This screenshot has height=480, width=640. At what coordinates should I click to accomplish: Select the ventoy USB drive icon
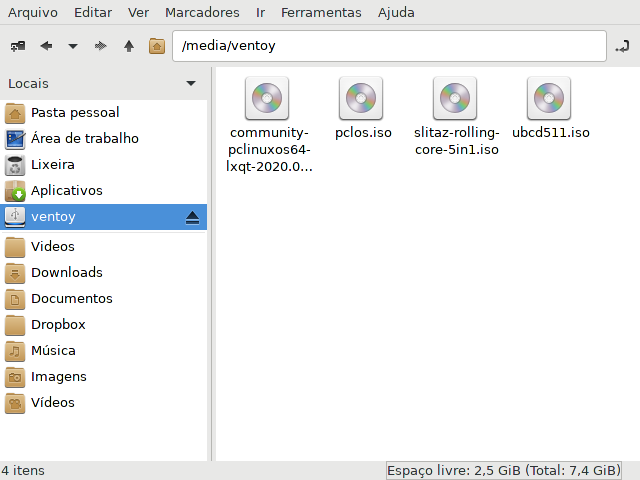pos(15,217)
